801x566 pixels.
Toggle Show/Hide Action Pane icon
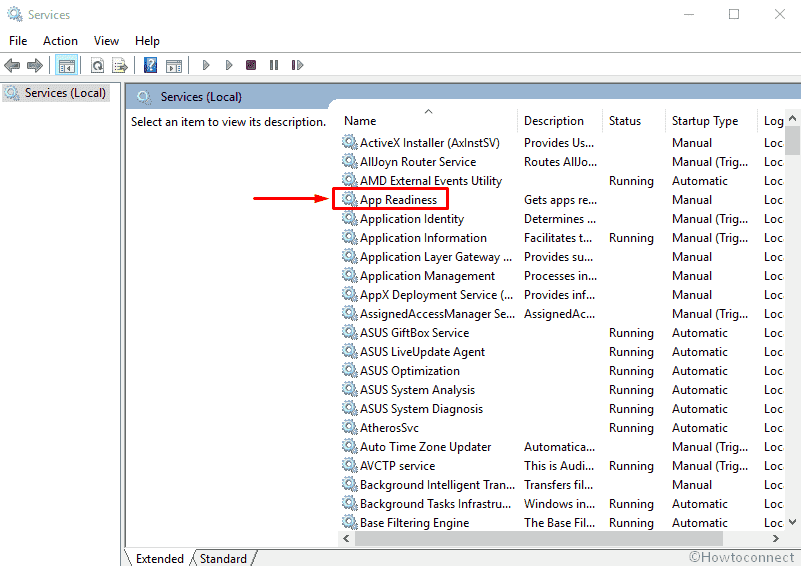coord(174,65)
